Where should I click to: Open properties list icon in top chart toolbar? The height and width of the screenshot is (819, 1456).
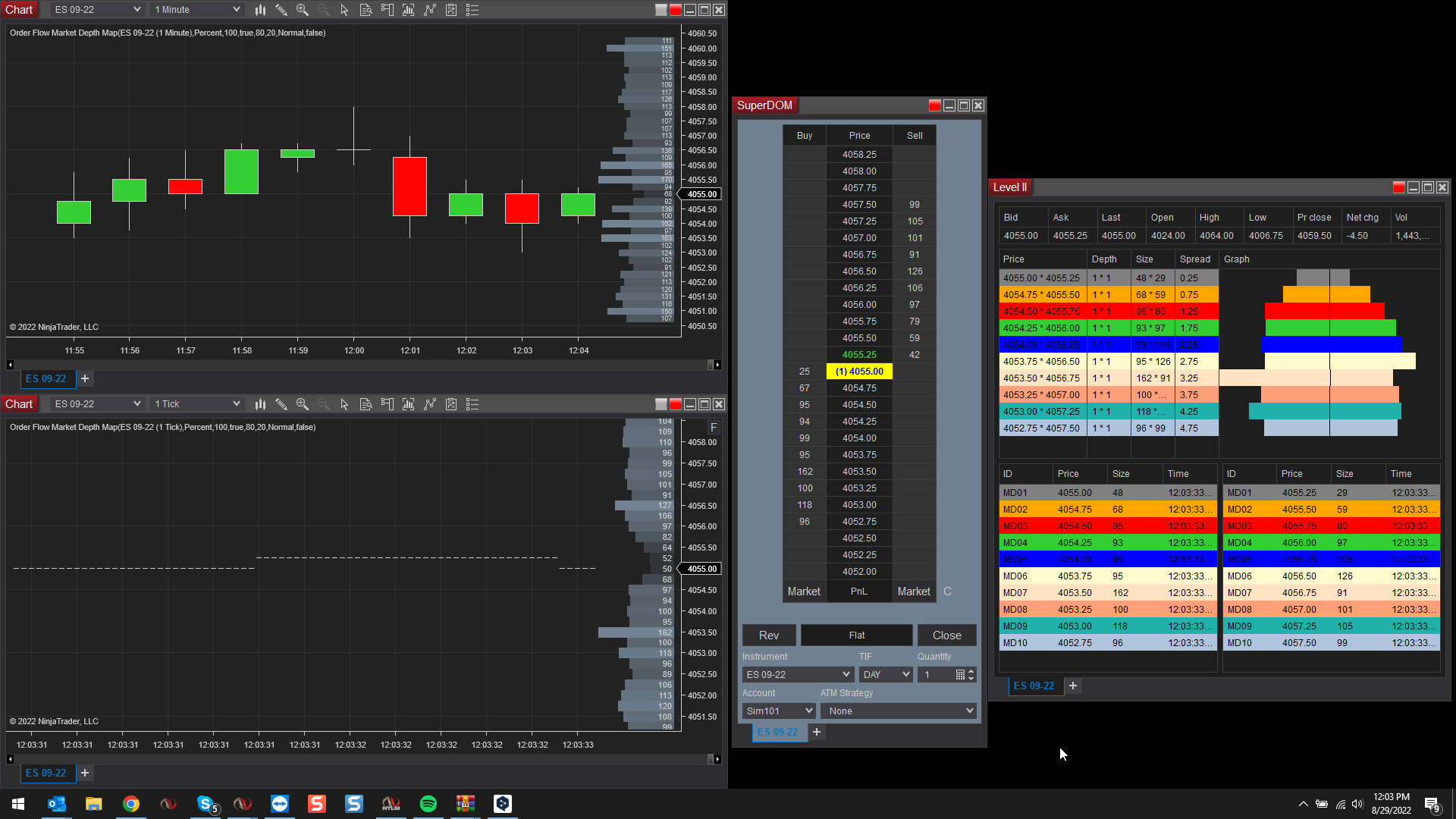click(x=472, y=10)
